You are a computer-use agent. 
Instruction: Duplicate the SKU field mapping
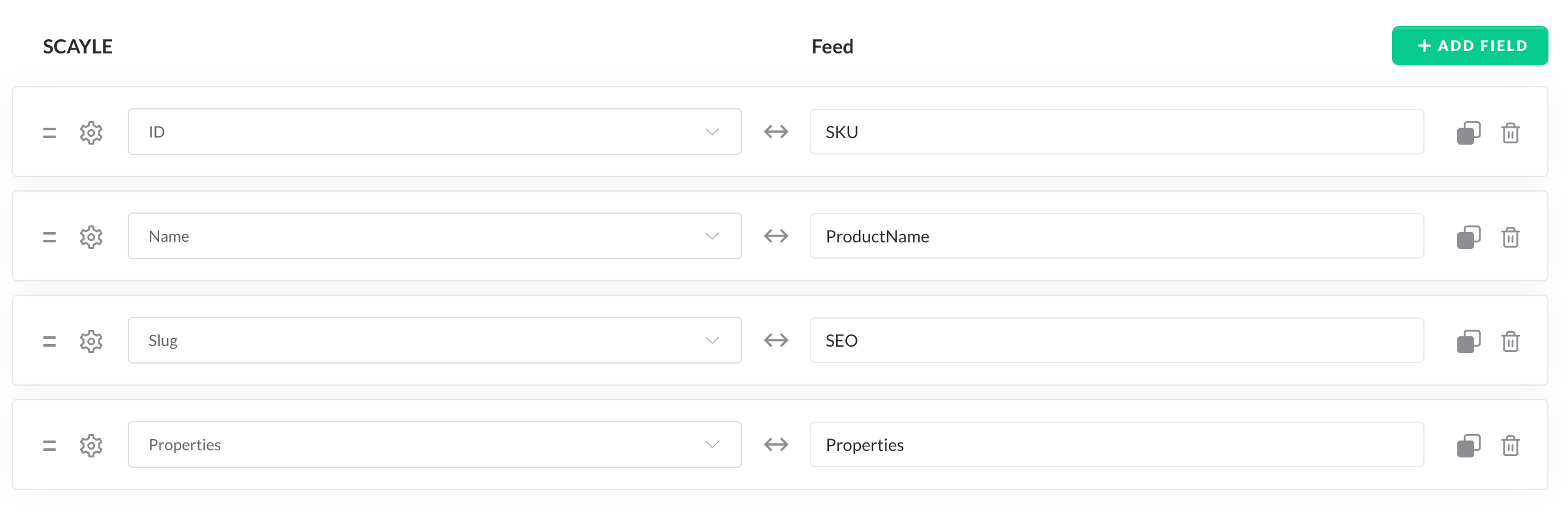[1468, 132]
